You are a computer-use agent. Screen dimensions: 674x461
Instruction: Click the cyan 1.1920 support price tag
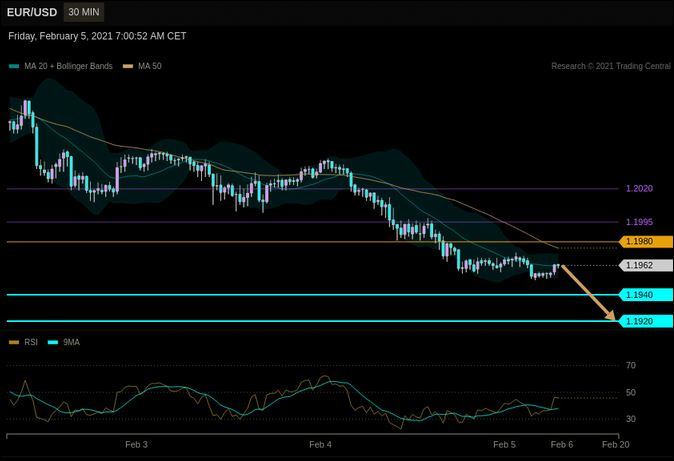click(646, 321)
